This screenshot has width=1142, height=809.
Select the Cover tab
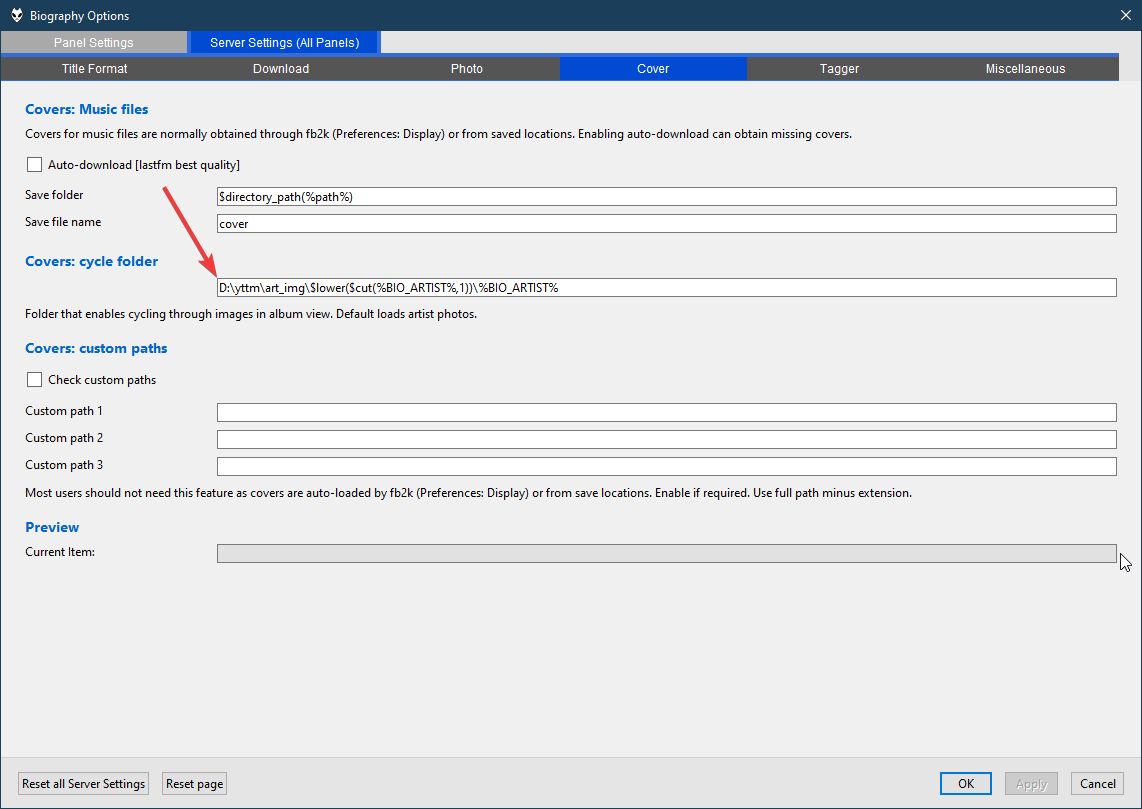point(653,69)
